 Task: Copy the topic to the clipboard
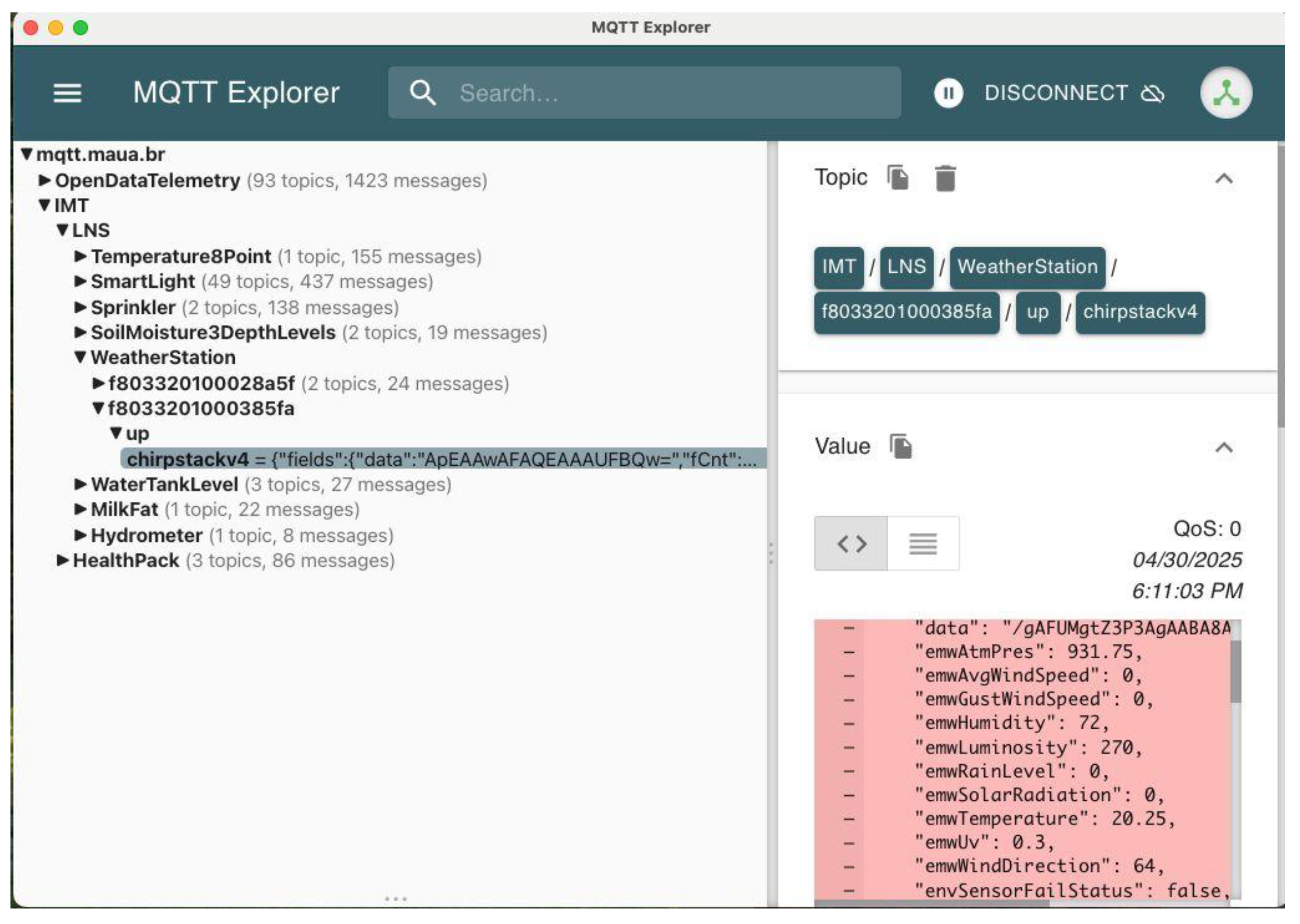[x=898, y=178]
